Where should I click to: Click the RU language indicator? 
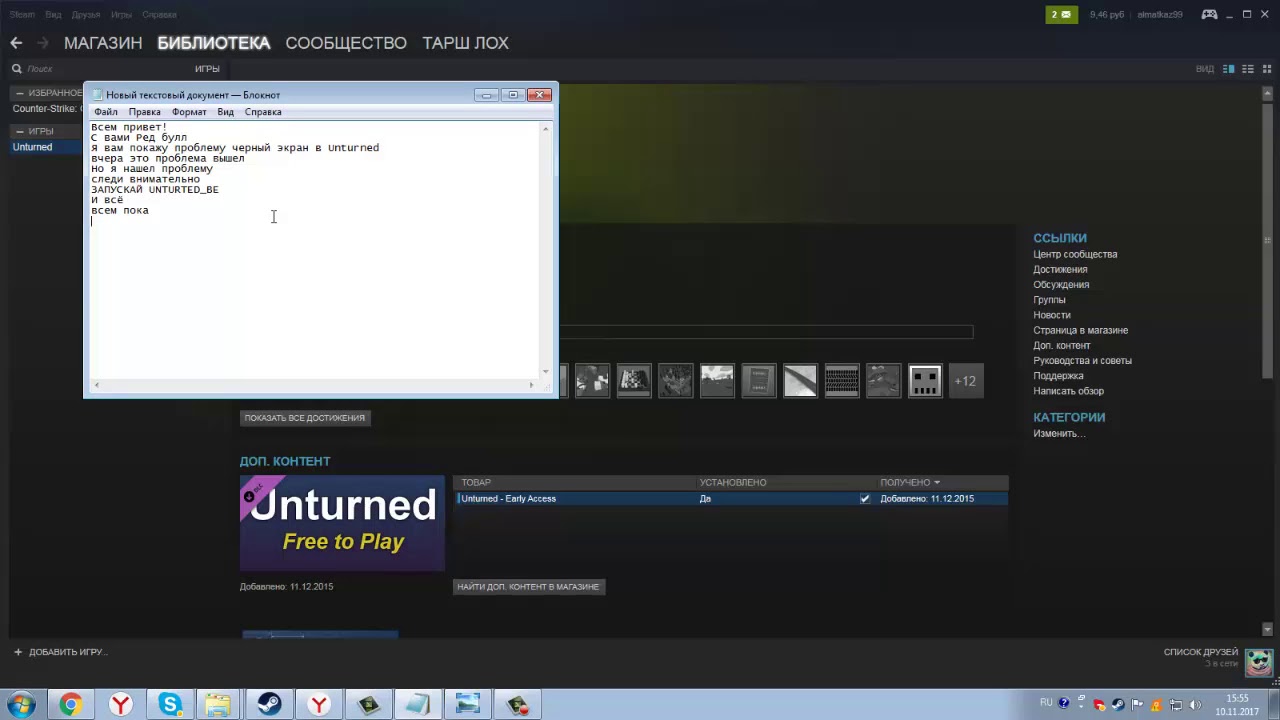[x=1046, y=703]
